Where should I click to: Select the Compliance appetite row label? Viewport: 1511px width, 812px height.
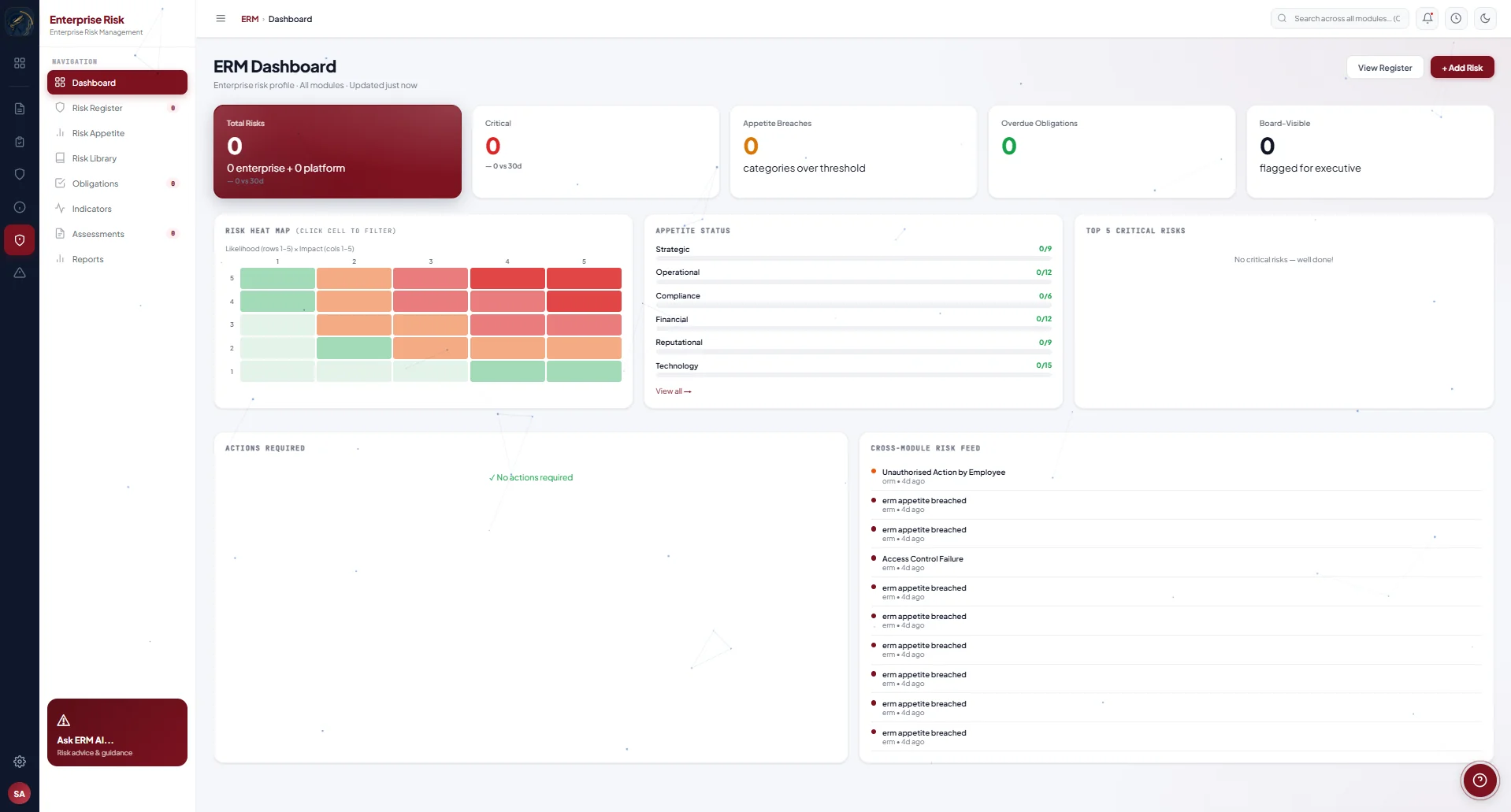click(678, 296)
